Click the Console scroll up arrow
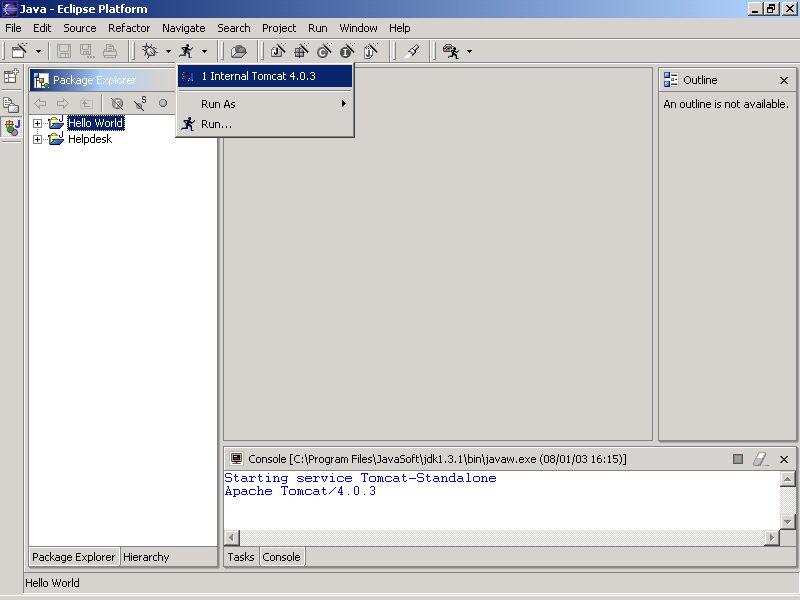The image size is (800, 600). tap(787, 479)
